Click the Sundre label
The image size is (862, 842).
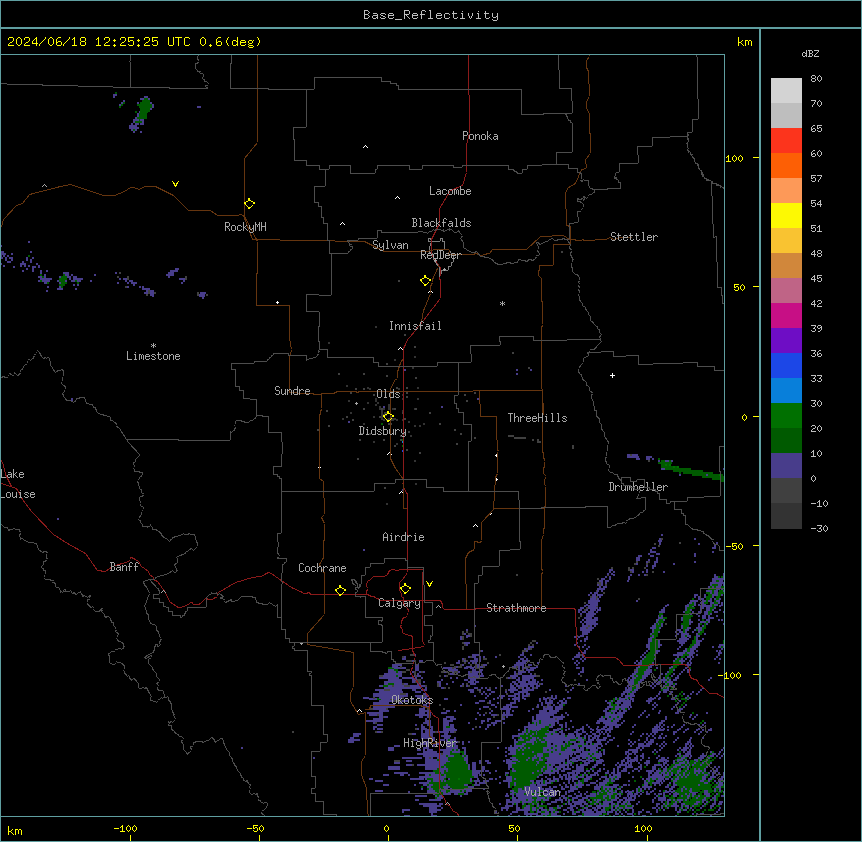[x=292, y=391]
